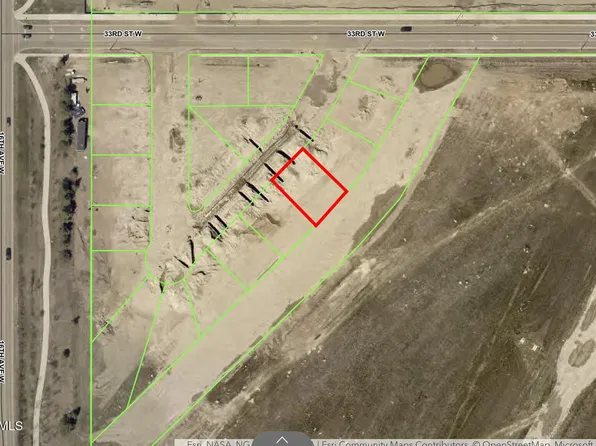
Task: Click the cul-de-sac bulb at road's end
Action: tap(166, 266)
